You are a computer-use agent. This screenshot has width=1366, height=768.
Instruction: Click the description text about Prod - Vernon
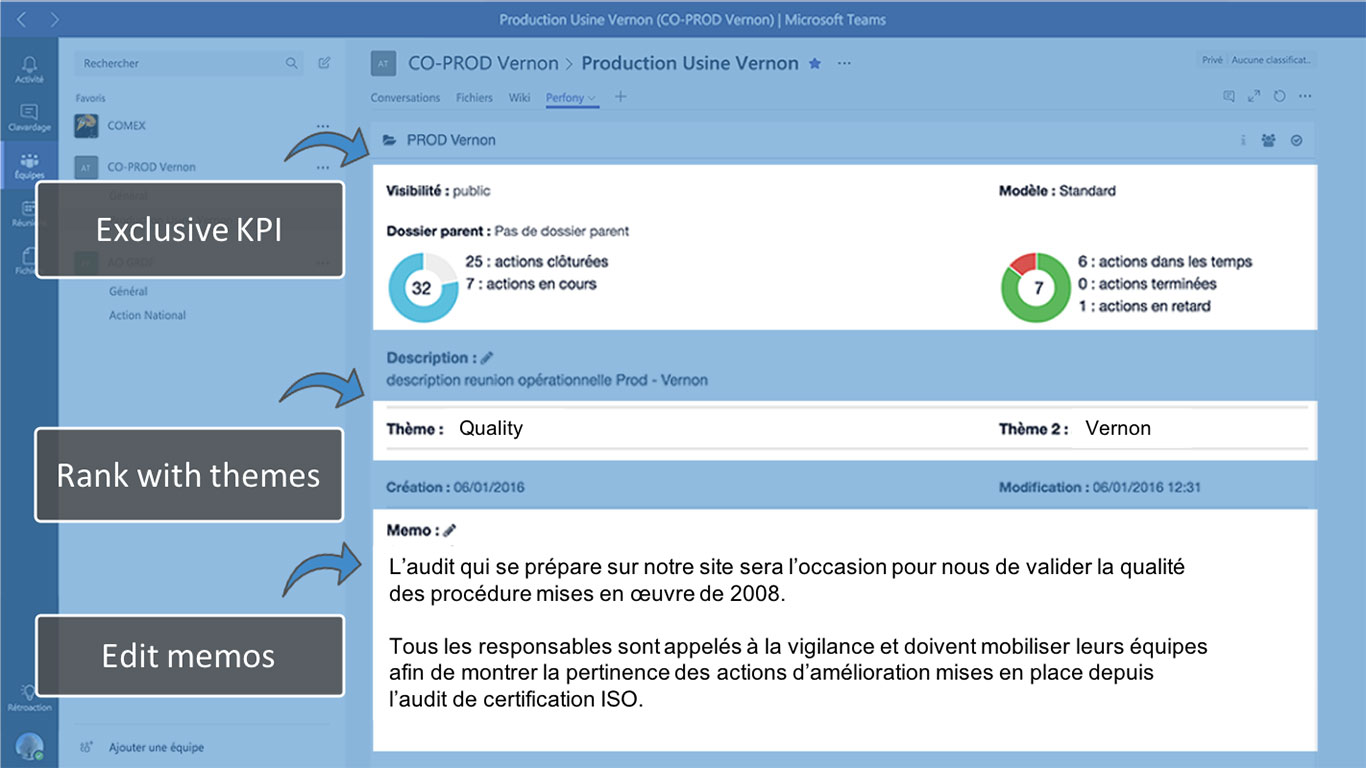click(547, 380)
